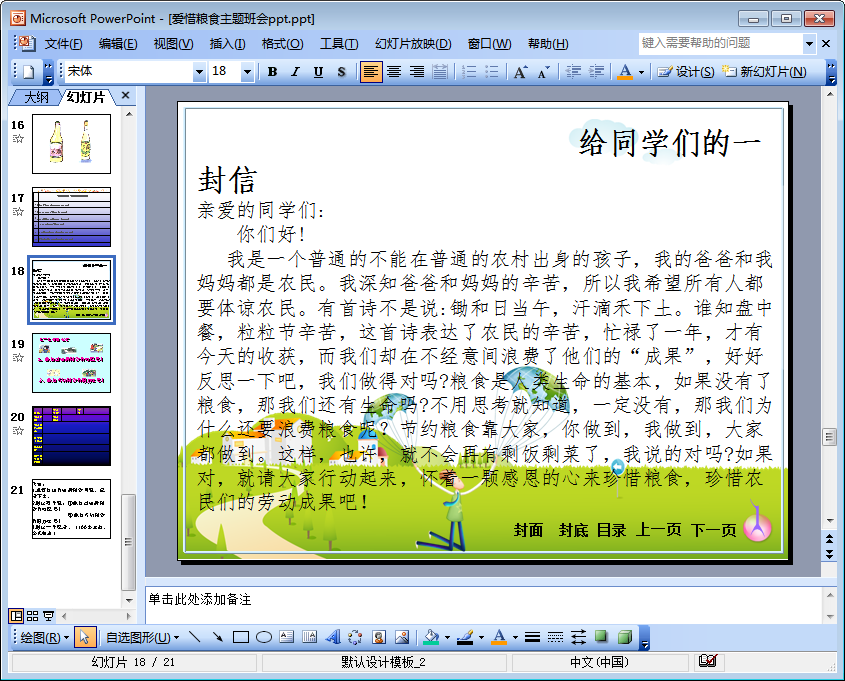Apply bold formatting
This screenshot has width=845, height=681.
pos(273,72)
